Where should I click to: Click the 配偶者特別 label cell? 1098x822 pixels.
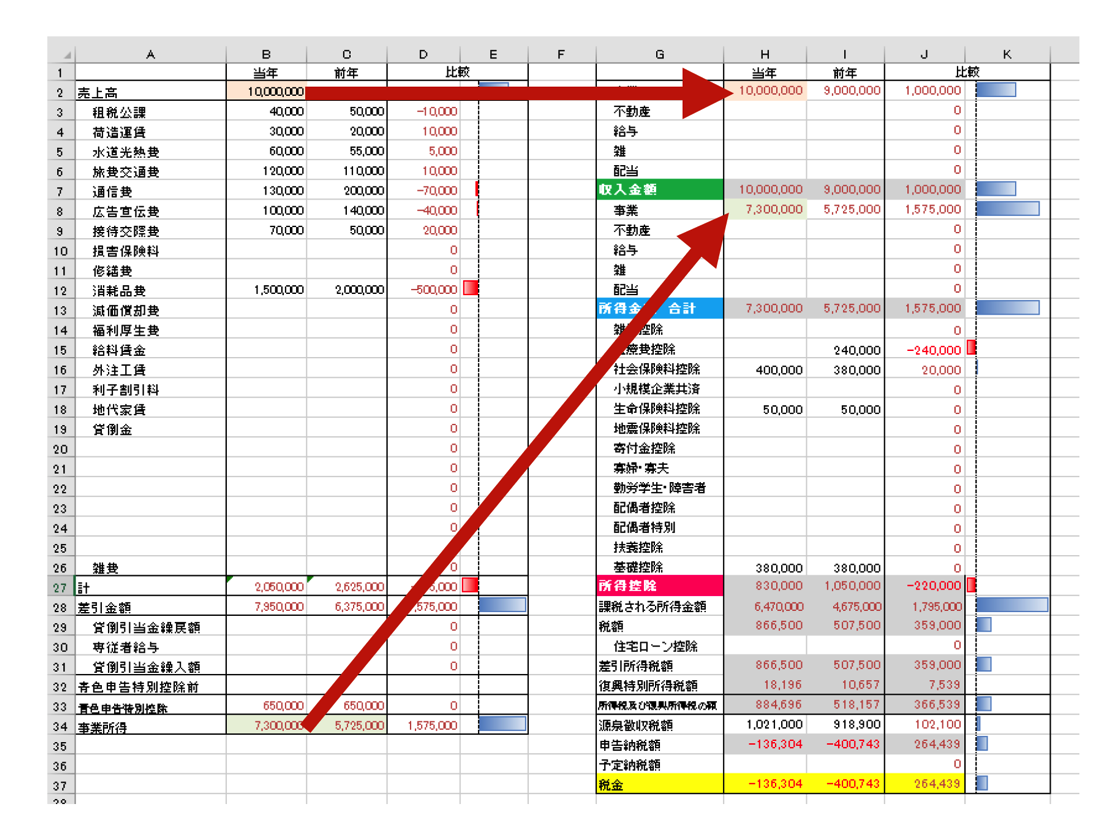[660, 527]
